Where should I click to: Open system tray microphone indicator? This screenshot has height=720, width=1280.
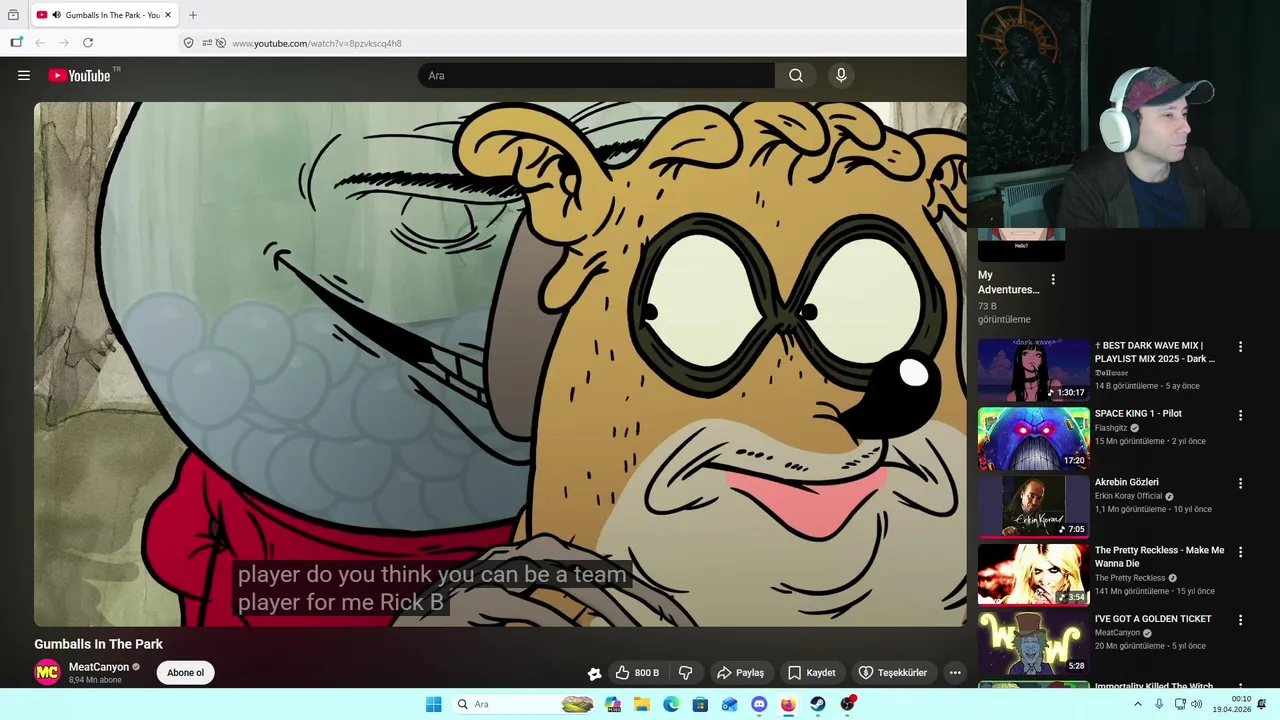[1159, 704]
